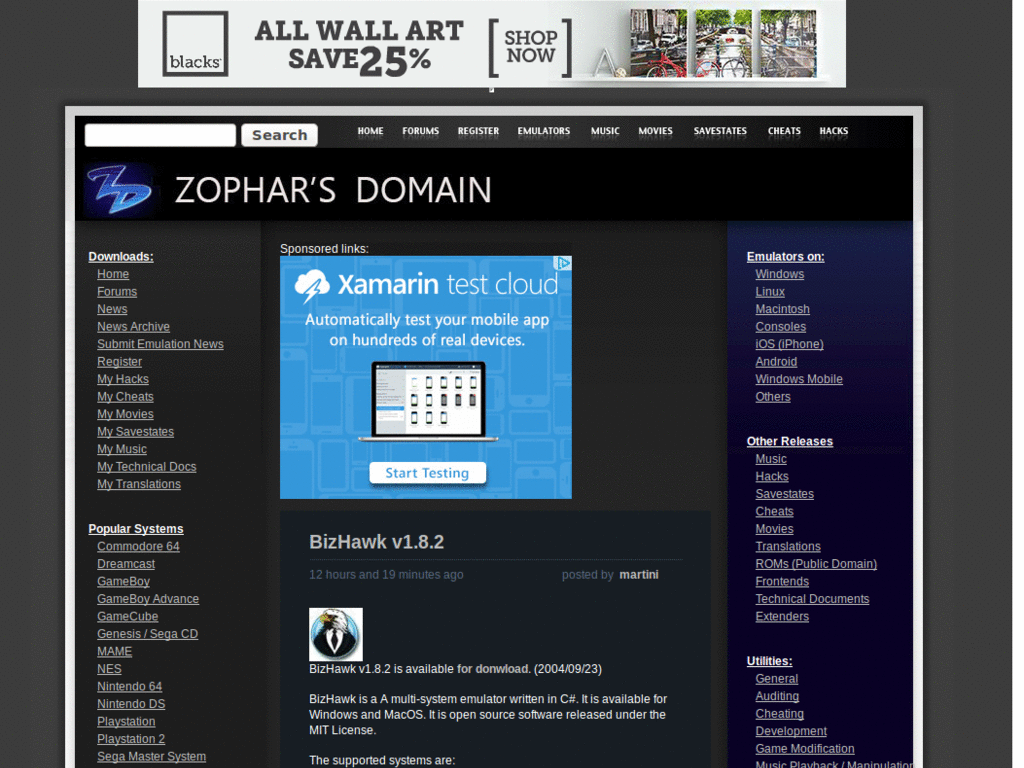
Task: Click the BizHawk emulator avatar image
Action: 335,634
